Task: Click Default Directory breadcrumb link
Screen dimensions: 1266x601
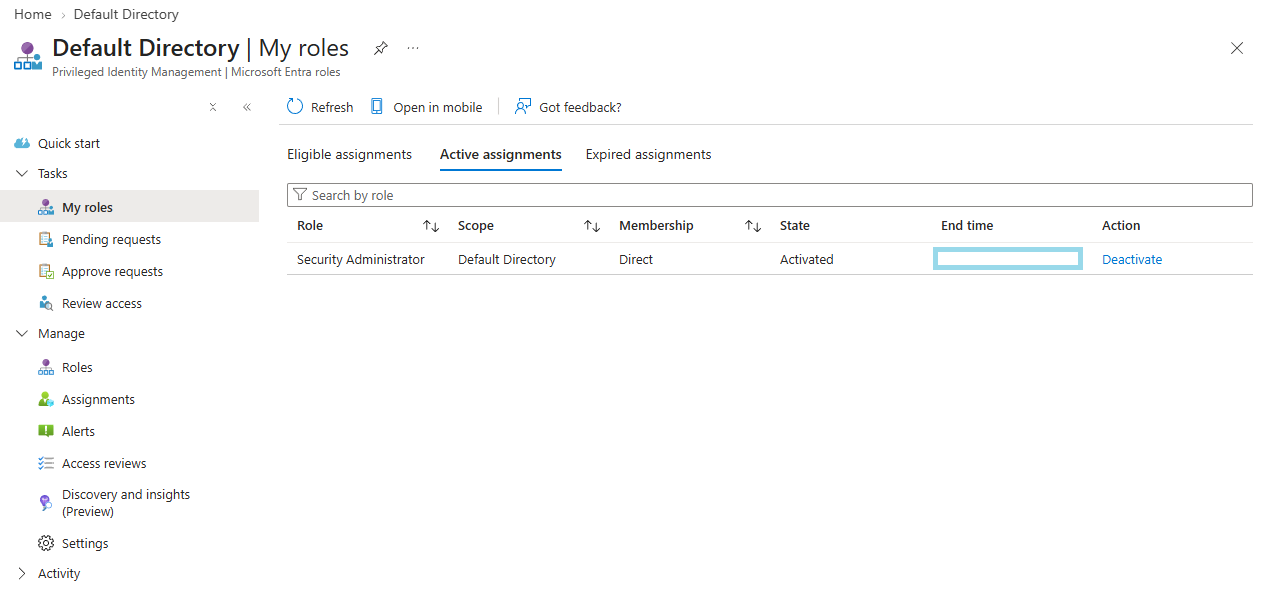Action: tap(126, 14)
